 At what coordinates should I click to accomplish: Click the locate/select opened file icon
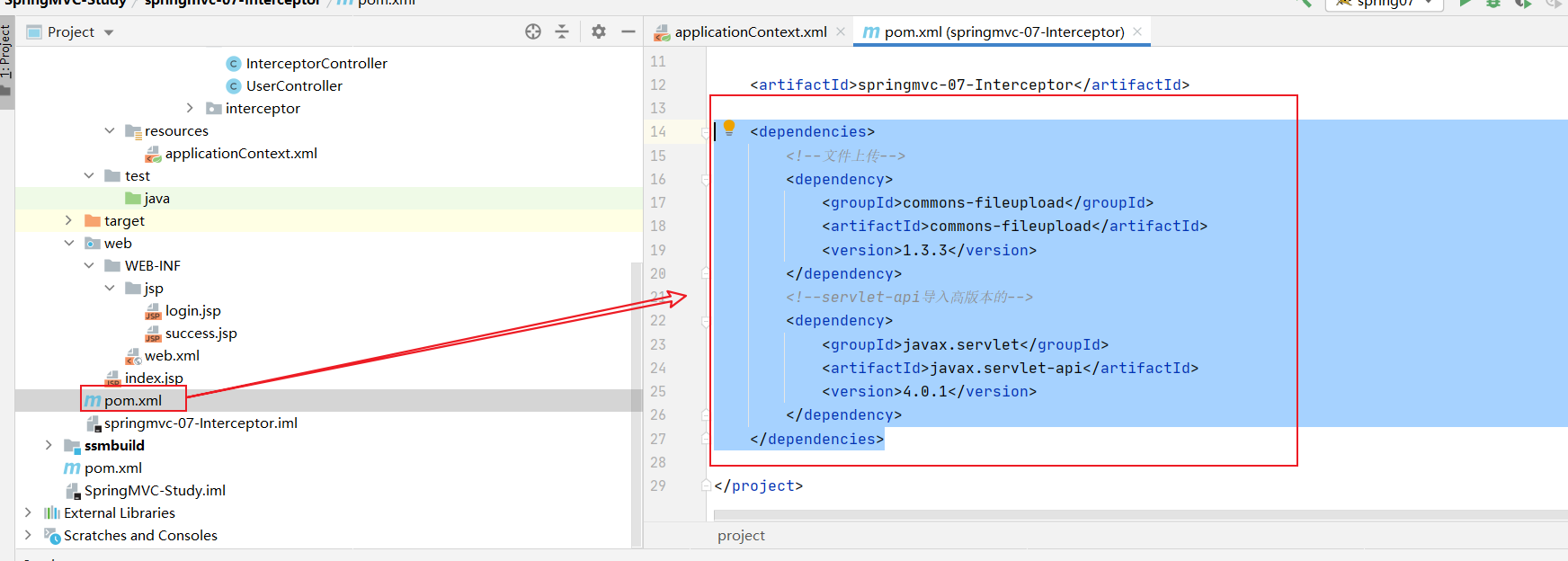click(x=533, y=31)
